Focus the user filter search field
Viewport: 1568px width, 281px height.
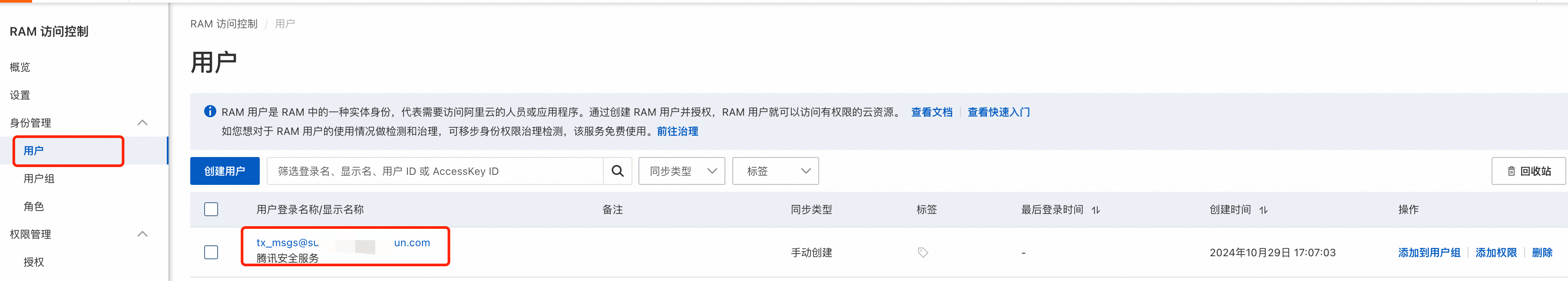pos(435,171)
